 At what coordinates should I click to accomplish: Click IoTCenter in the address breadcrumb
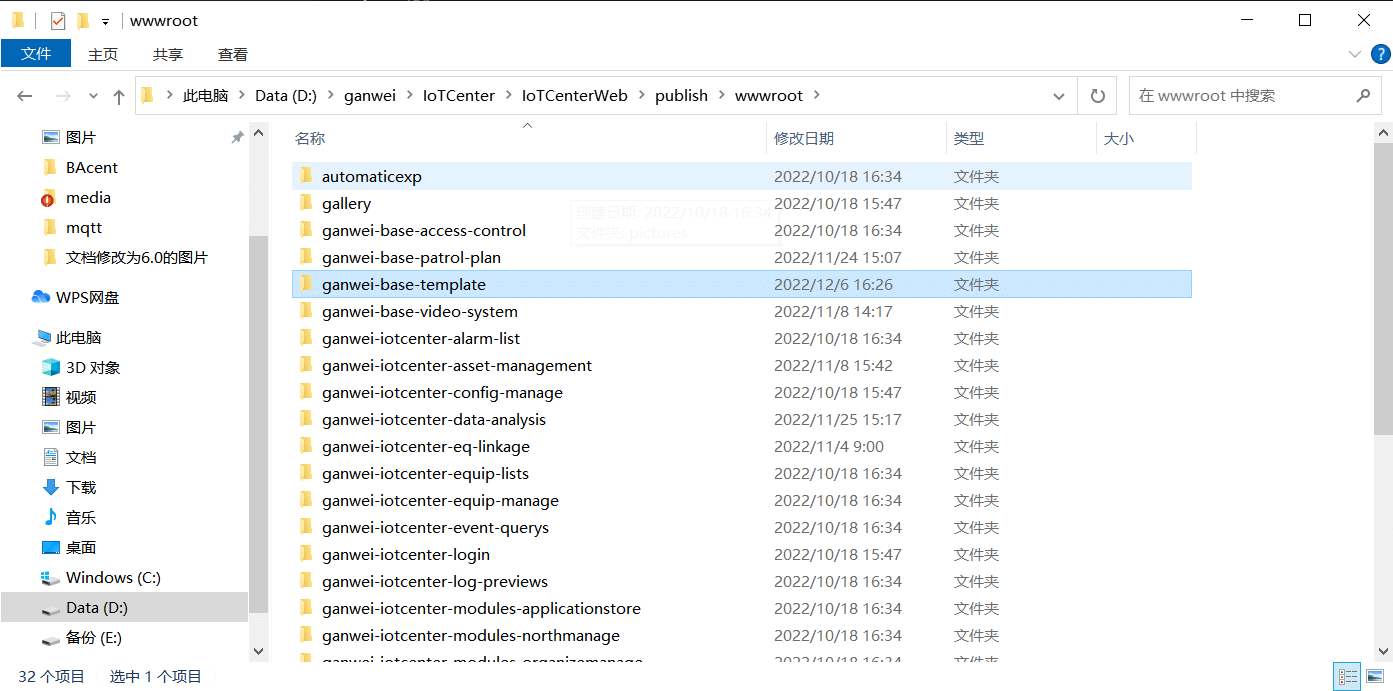click(x=459, y=96)
